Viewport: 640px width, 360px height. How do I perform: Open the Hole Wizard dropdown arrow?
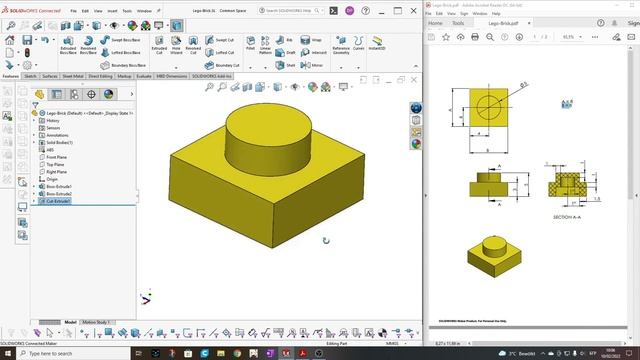176,68
